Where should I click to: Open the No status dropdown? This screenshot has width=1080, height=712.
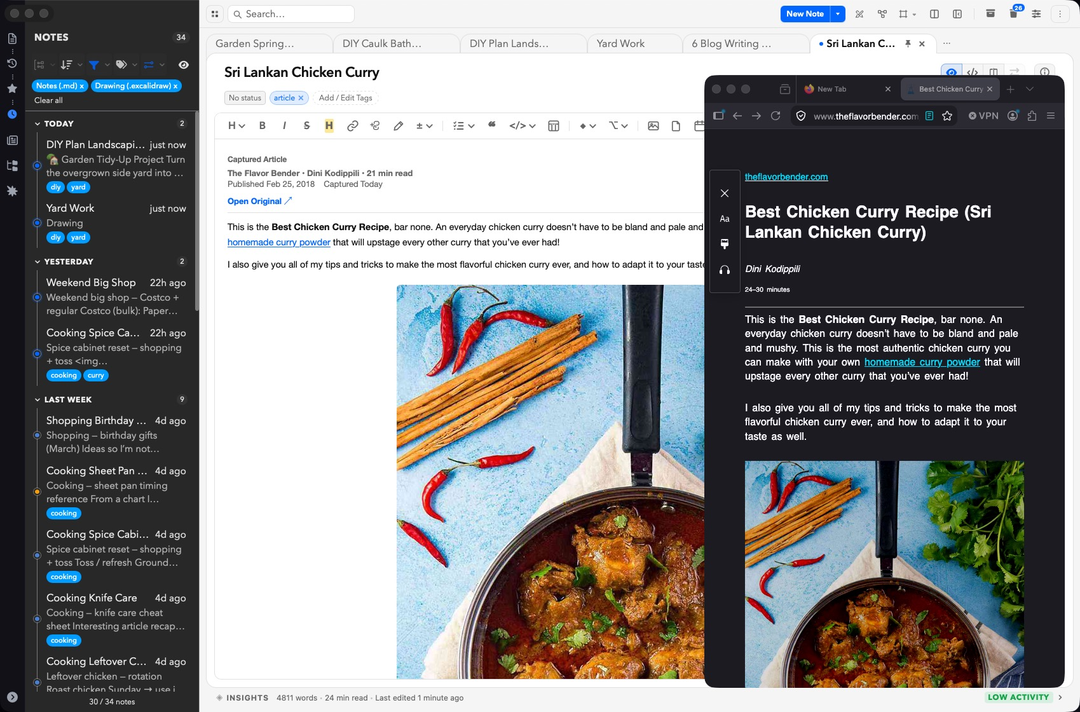245,98
